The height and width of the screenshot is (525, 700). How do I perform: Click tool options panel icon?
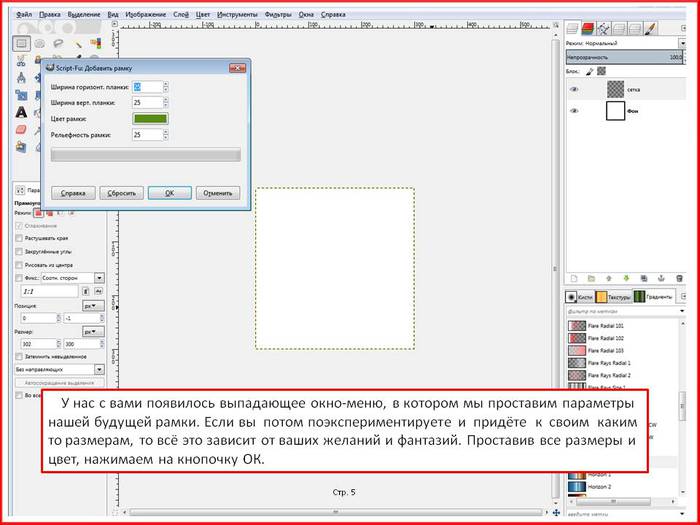click(20, 191)
